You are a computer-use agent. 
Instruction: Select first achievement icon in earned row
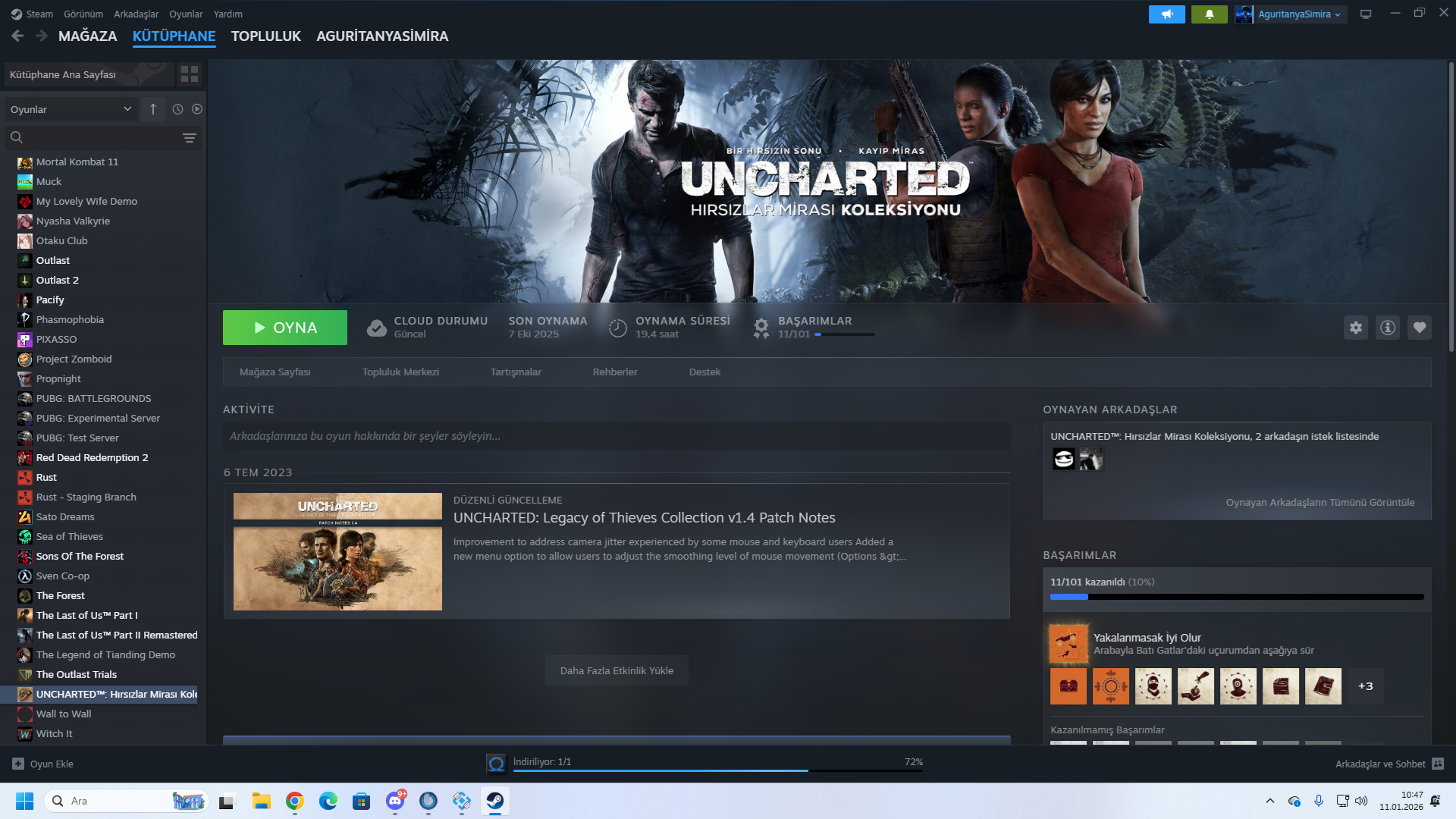tap(1068, 686)
